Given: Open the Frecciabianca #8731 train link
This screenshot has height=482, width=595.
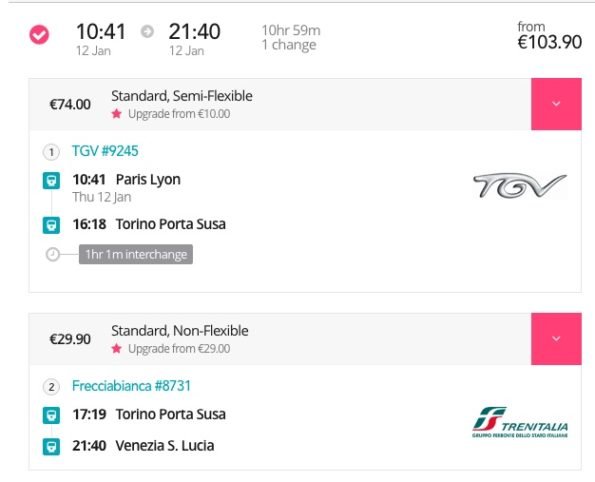Looking at the screenshot, I should click(131, 386).
